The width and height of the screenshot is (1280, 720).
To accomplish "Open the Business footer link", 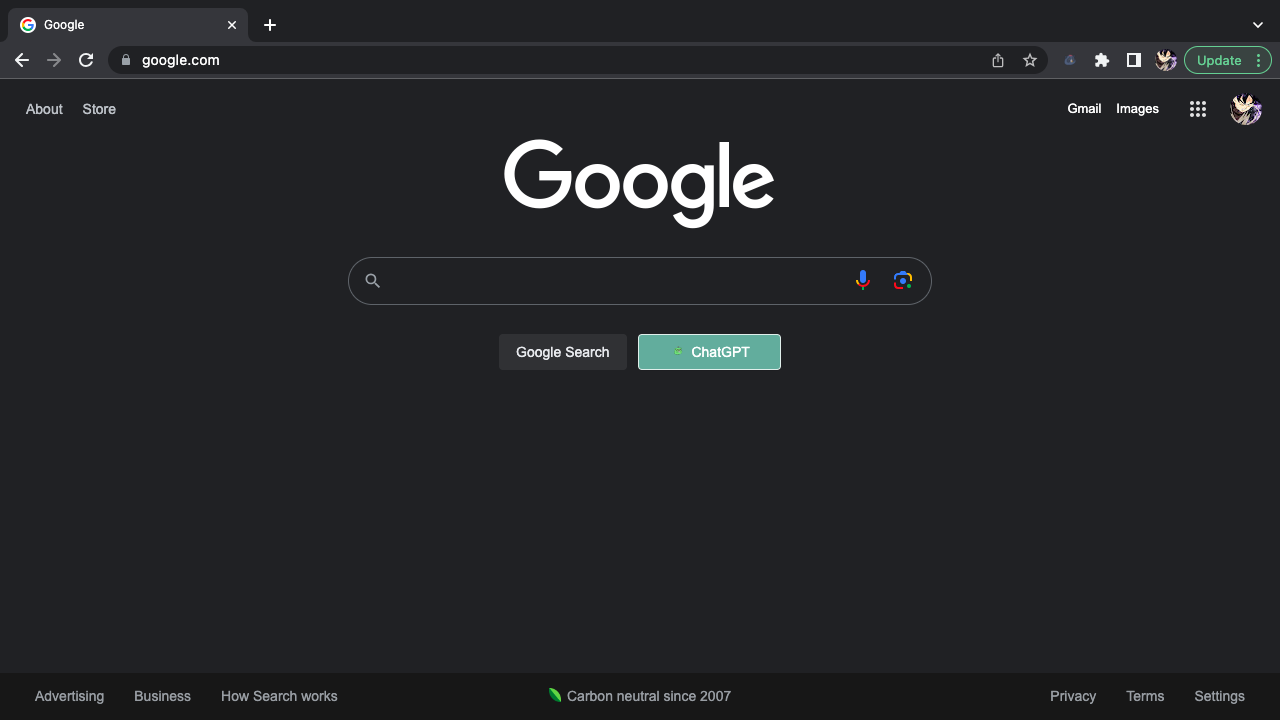I will pos(162,696).
